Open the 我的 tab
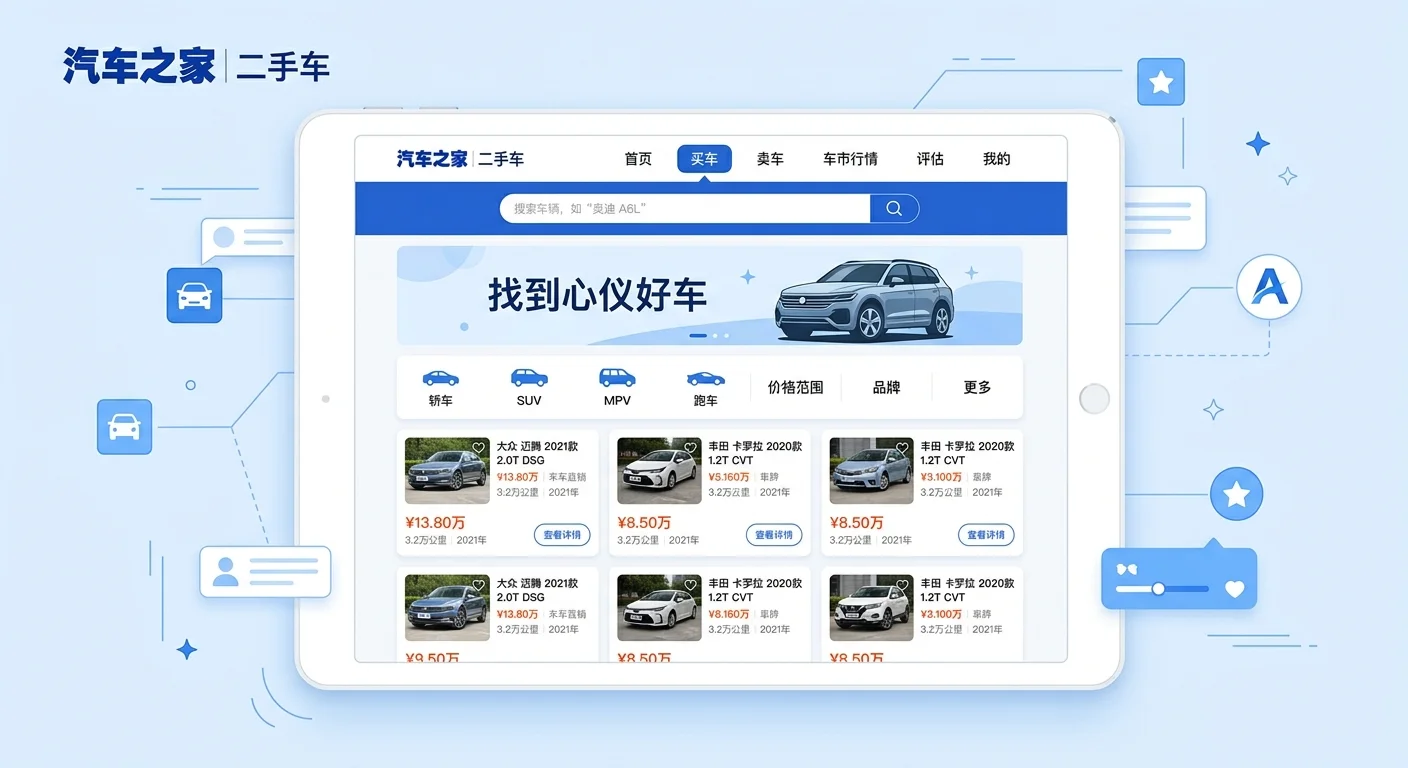The image size is (1408, 768). (x=996, y=159)
